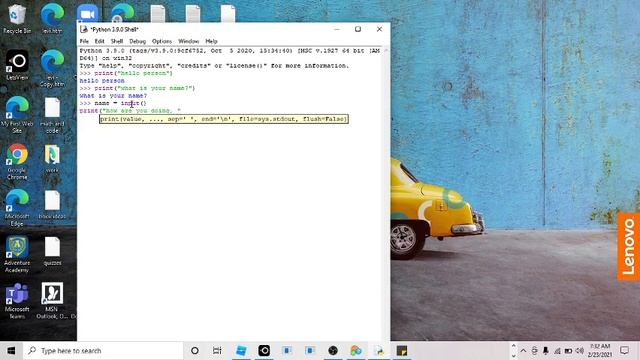The width and height of the screenshot is (640, 360).
Task: Open the Help menu
Action: click(x=211, y=41)
